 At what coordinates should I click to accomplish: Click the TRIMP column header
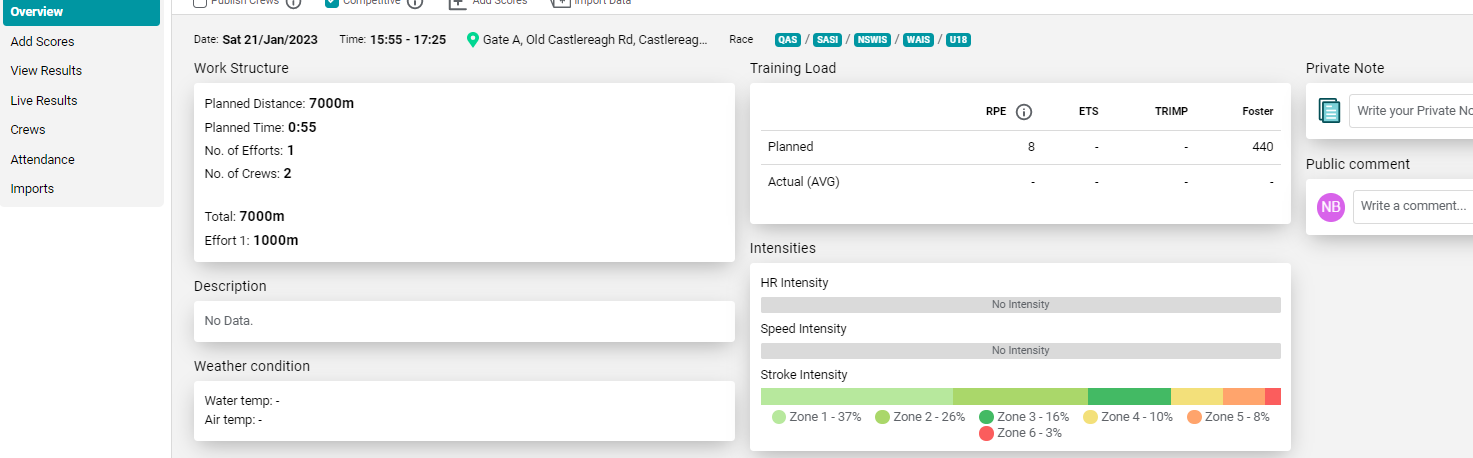tap(1171, 112)
